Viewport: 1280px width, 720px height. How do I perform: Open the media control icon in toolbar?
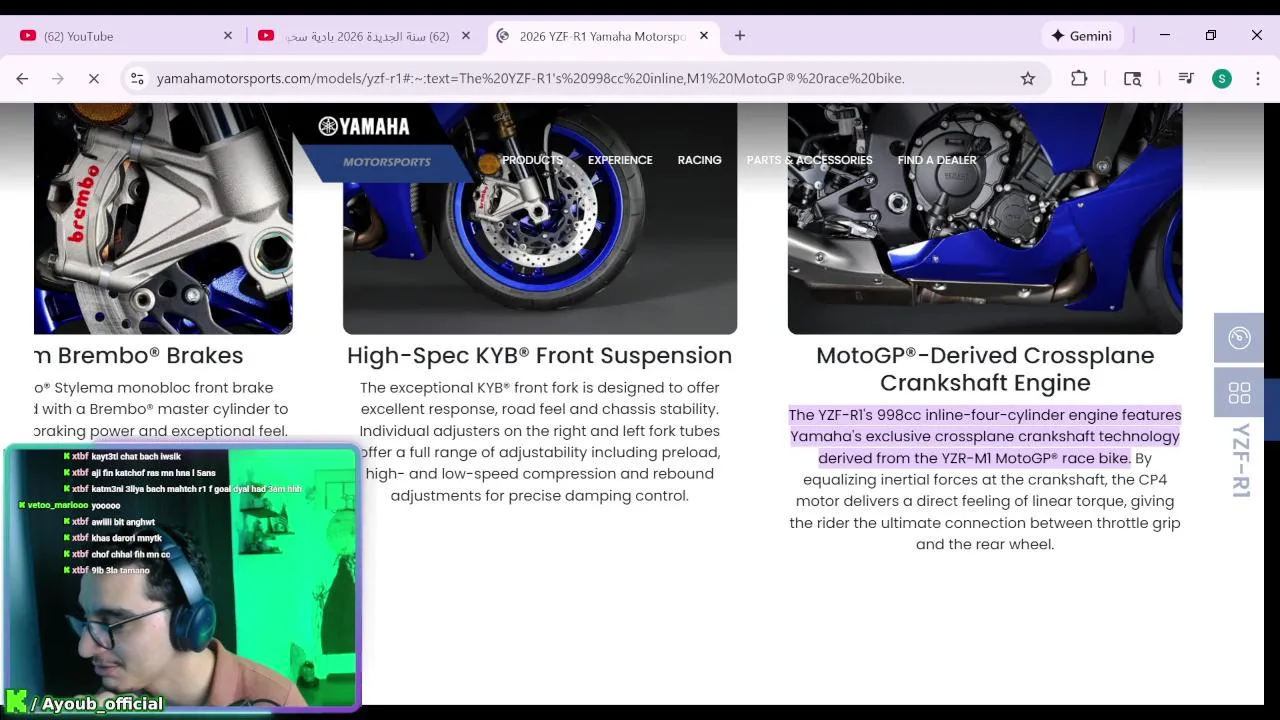(x=1186, y=78)
